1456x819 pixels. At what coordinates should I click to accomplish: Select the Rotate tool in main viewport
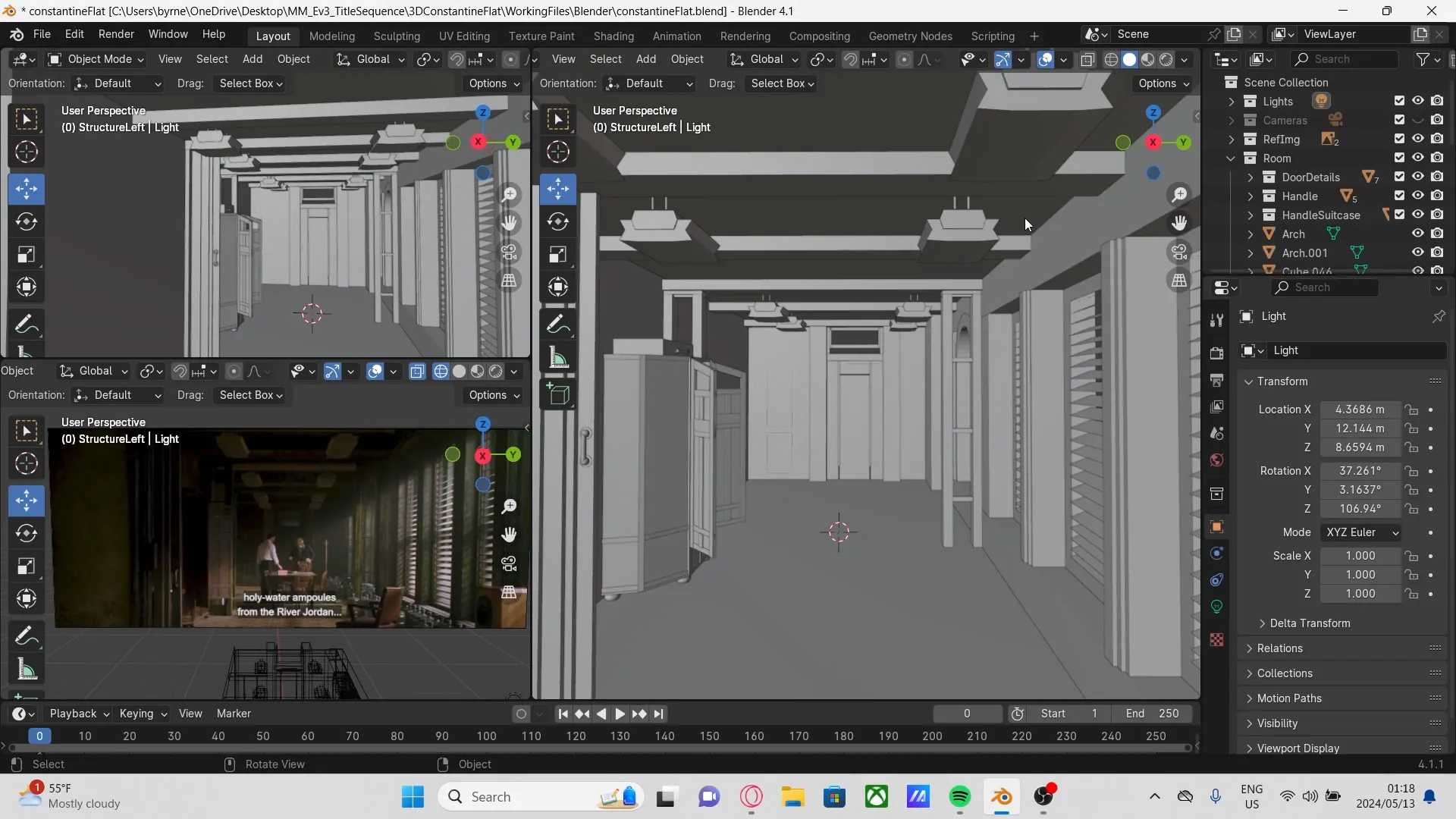click(x=558, y=221)
